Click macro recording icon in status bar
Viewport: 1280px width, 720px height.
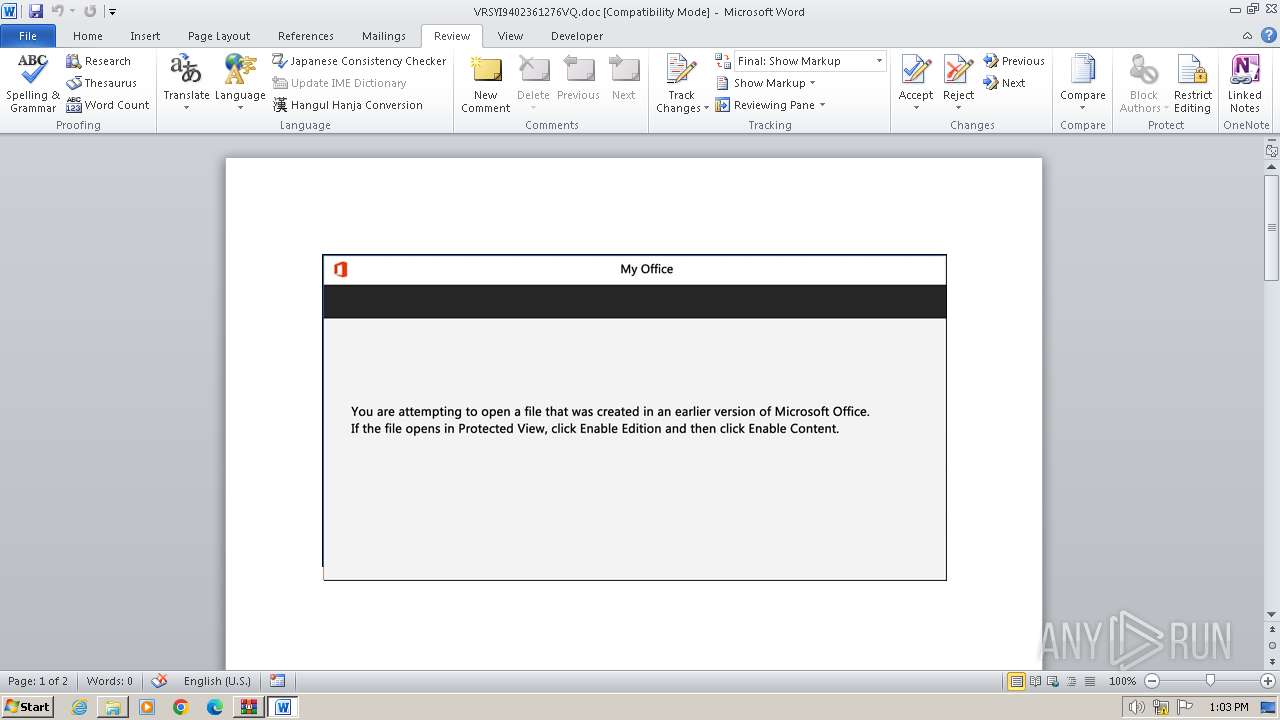pyautogui.click(x=278, y=681)
